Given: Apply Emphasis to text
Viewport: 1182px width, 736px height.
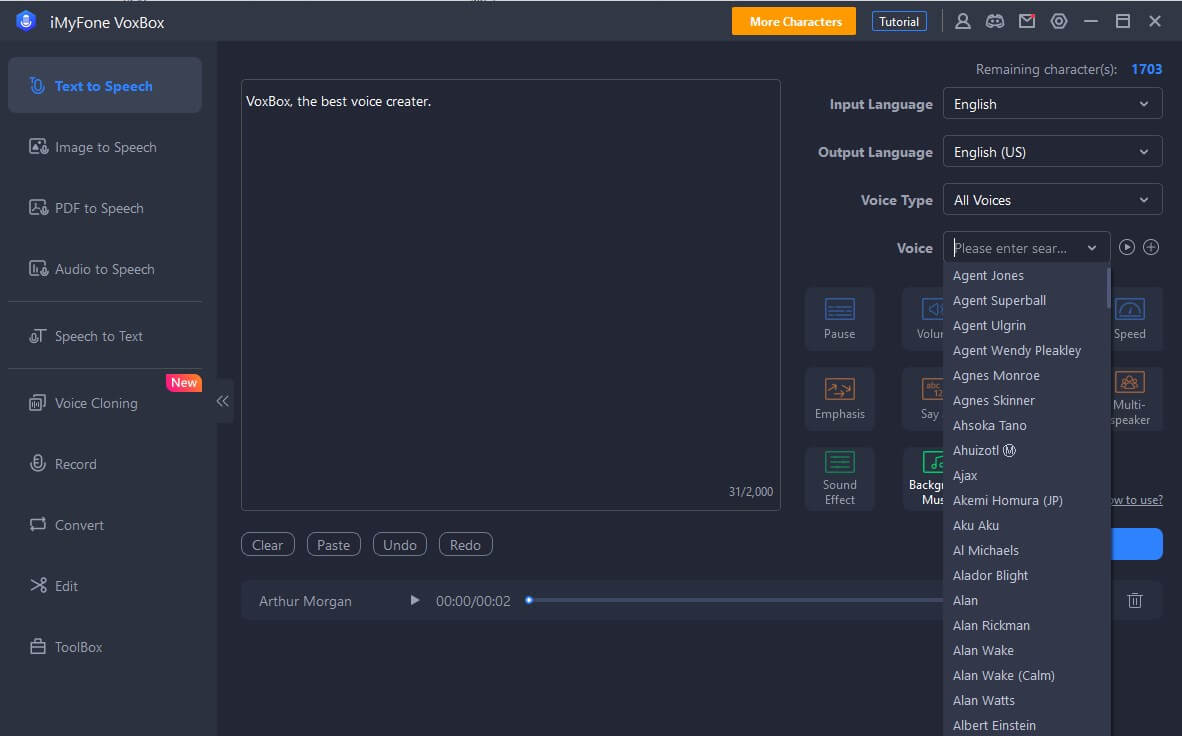Looking at the screenshot, I should click(x=840, y=399).
